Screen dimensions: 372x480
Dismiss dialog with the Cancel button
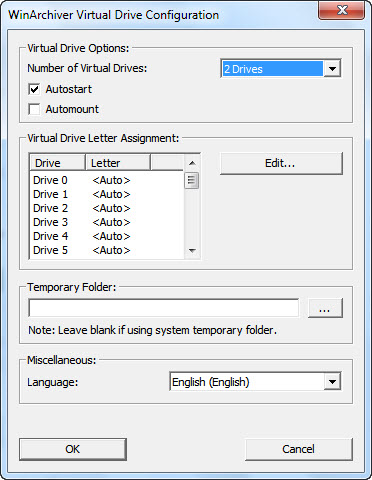299,449
